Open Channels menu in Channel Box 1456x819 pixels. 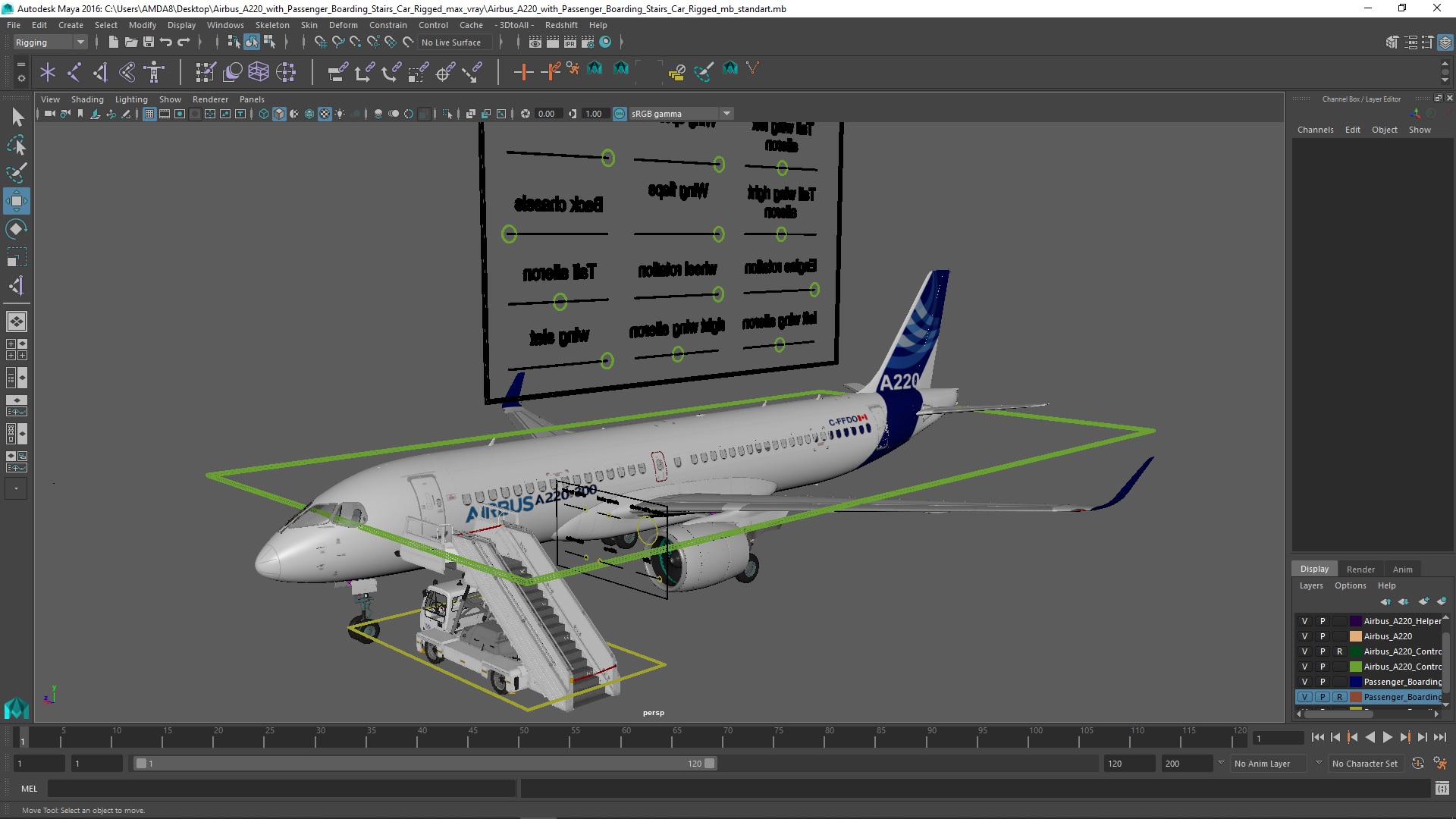click(1315, 130)
